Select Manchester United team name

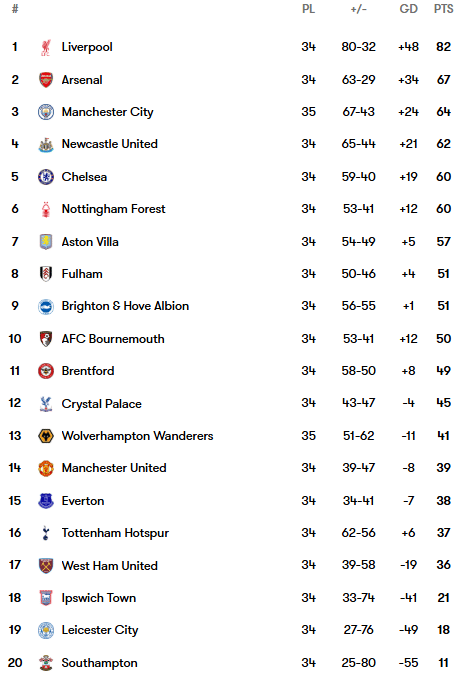(114, 468)
